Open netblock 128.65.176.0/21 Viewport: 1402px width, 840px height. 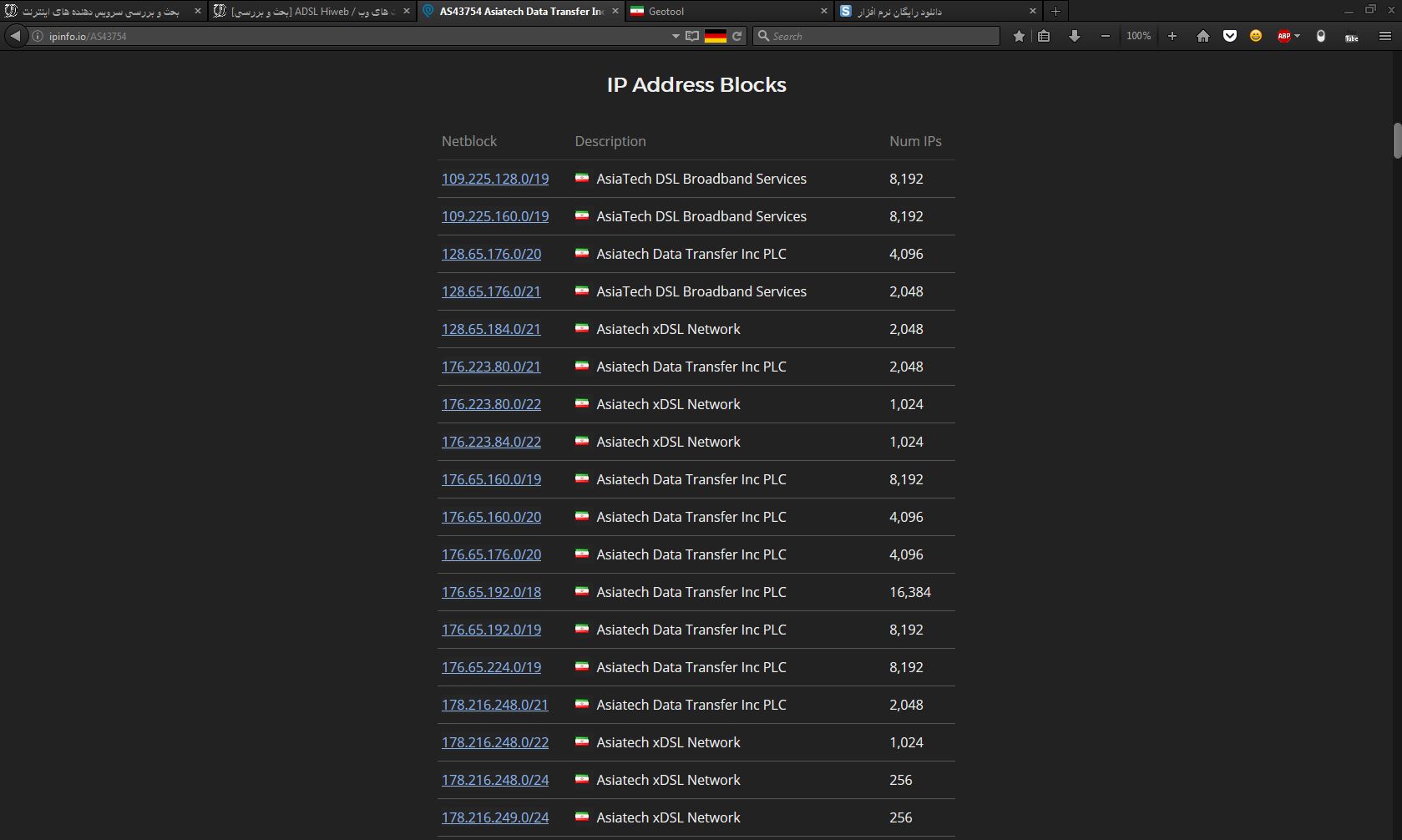point(491,291)
